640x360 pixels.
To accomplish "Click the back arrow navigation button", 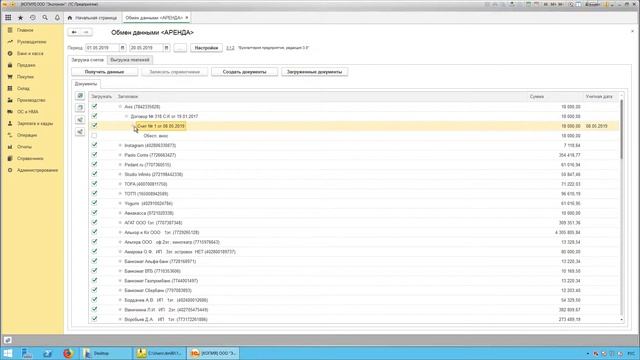I will coord(74,32).
